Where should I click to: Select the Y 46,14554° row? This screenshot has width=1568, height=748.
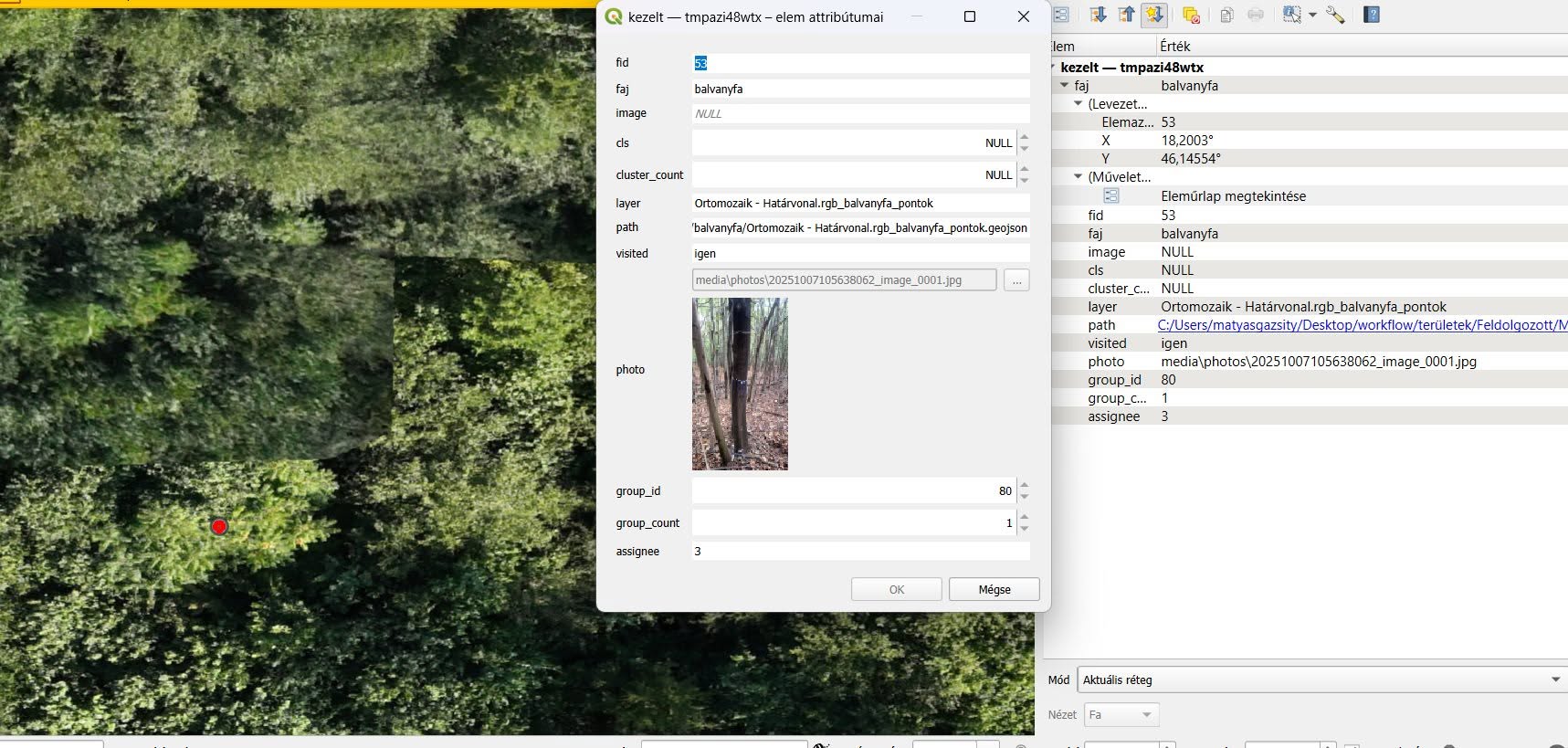[x=1309, y=158]
